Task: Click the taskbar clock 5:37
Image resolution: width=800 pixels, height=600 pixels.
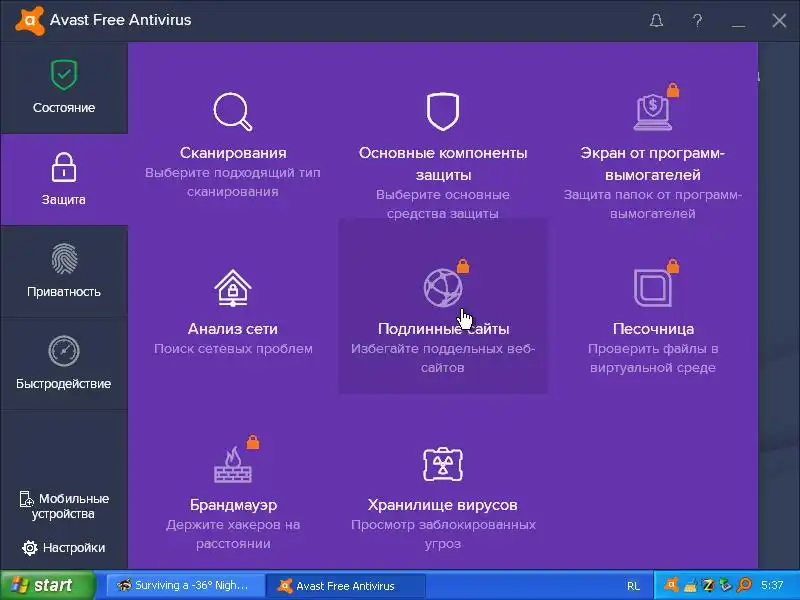Action: (x=772, y=585)
